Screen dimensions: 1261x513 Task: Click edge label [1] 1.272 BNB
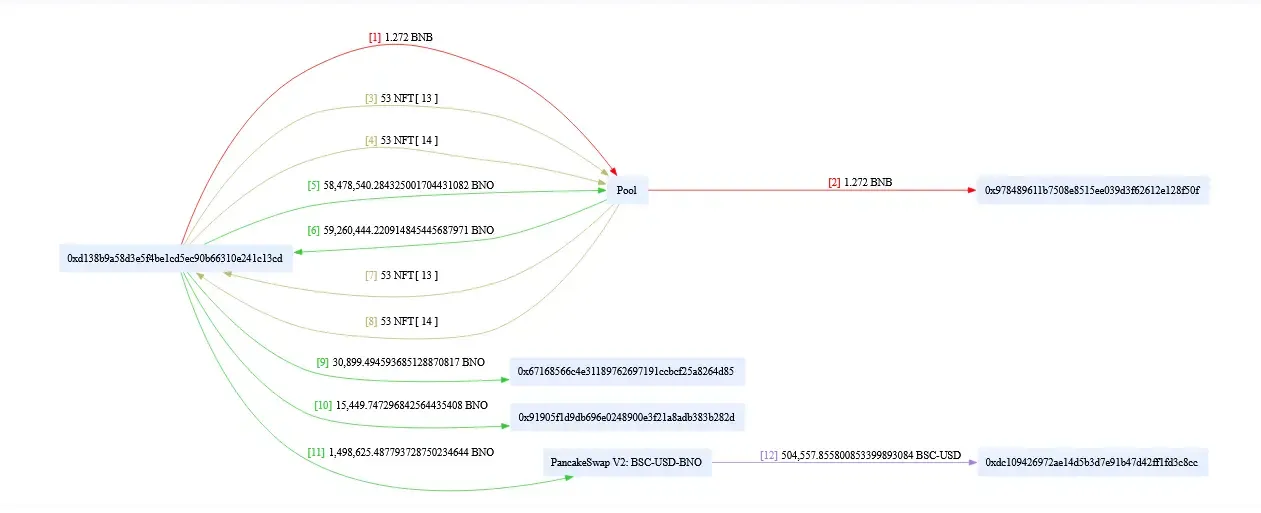coord(400,37)
